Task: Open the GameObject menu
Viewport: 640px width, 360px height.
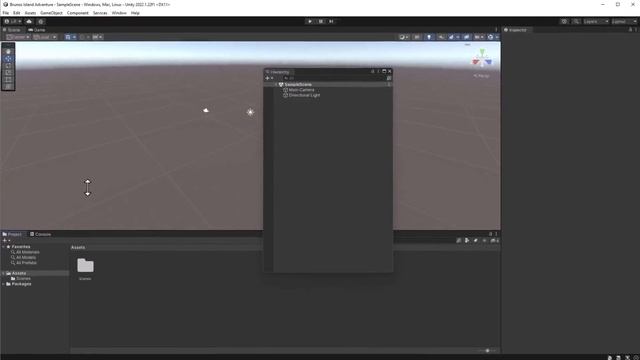Action: click(51, 13)
